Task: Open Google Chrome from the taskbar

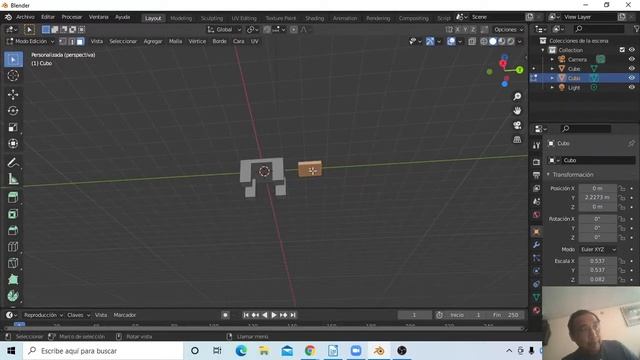Action: [310, 351]
